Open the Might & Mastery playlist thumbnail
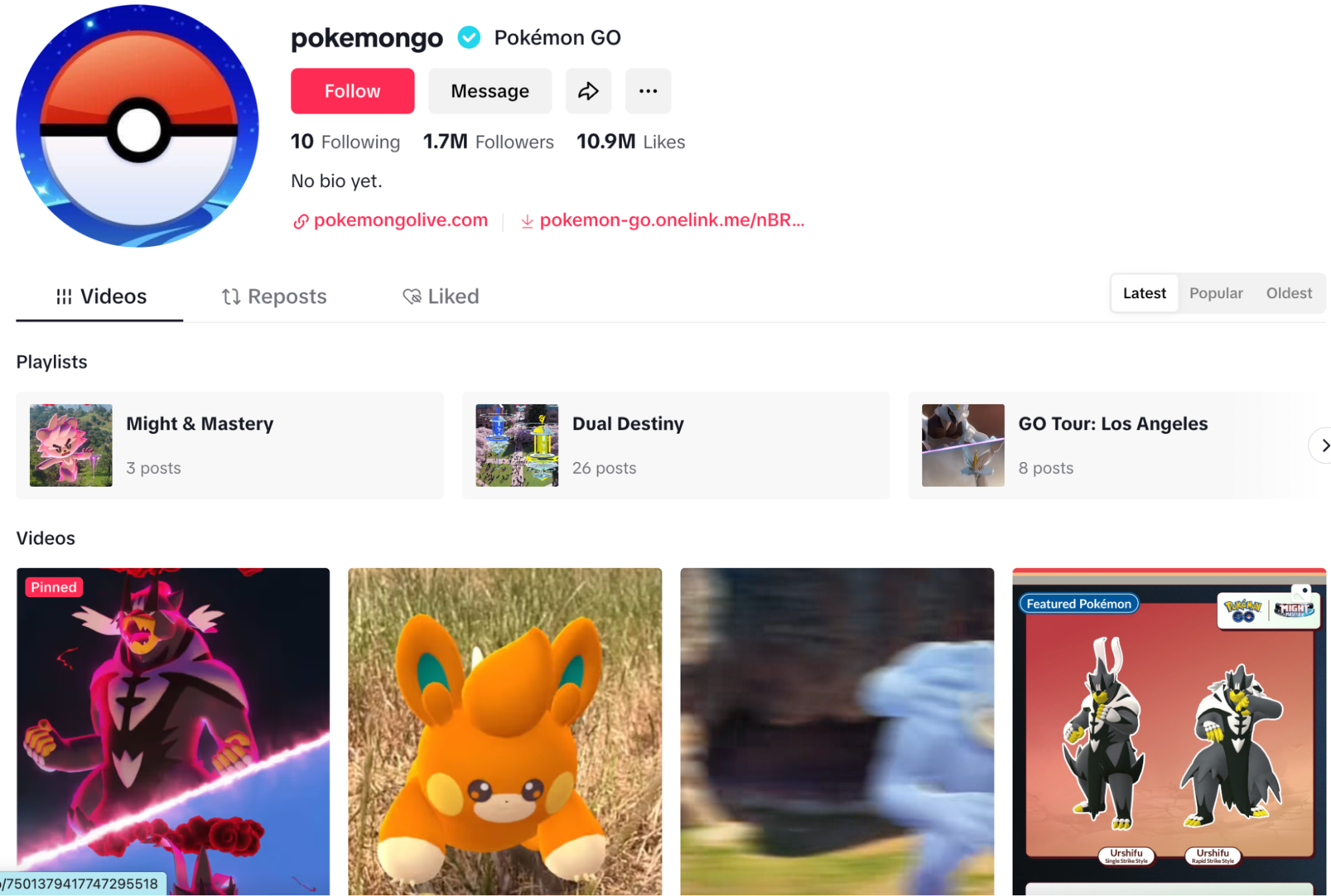Screen dimensions: 1331x896 (x=71, y=445)
